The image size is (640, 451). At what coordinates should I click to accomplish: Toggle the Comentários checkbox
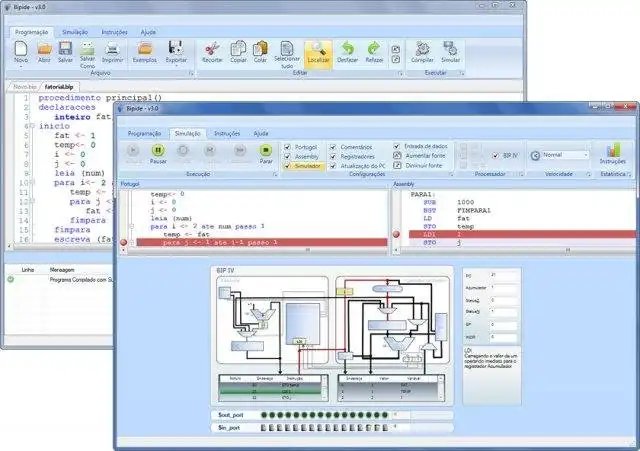333,147
